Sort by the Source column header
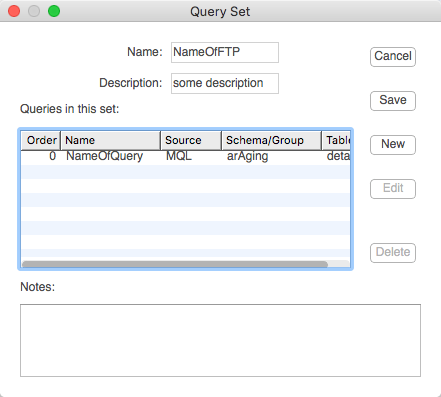The image size is (441, 397). click(x=191, y=140)
